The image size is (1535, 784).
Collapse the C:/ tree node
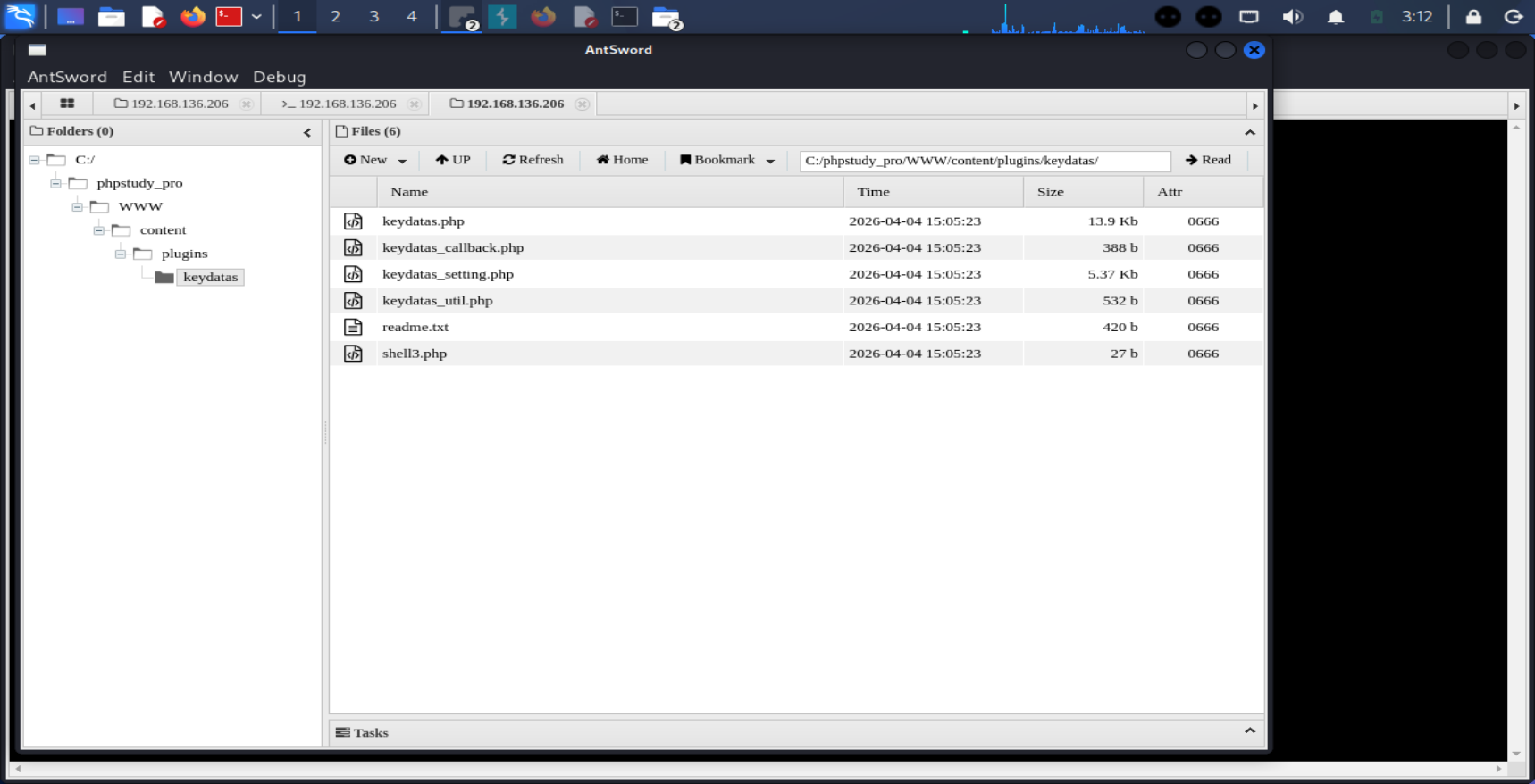tap(34, 160)
